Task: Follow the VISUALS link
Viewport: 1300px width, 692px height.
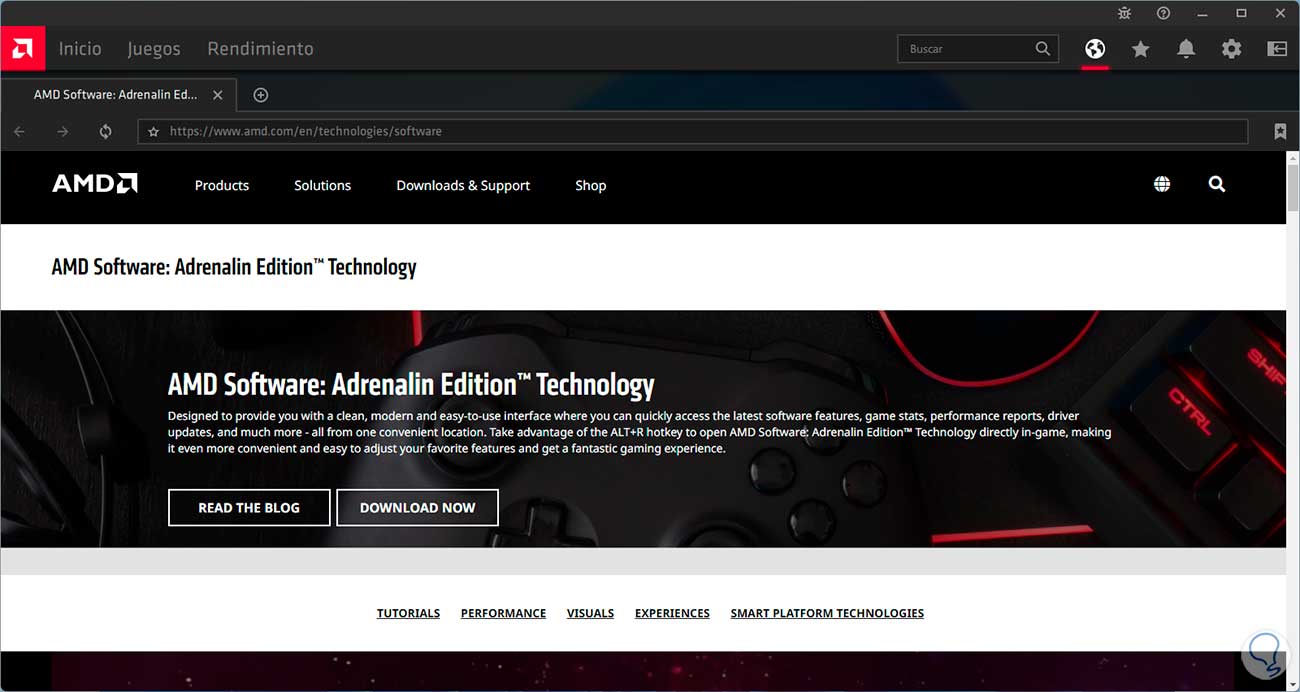Action: coord(590,613)
